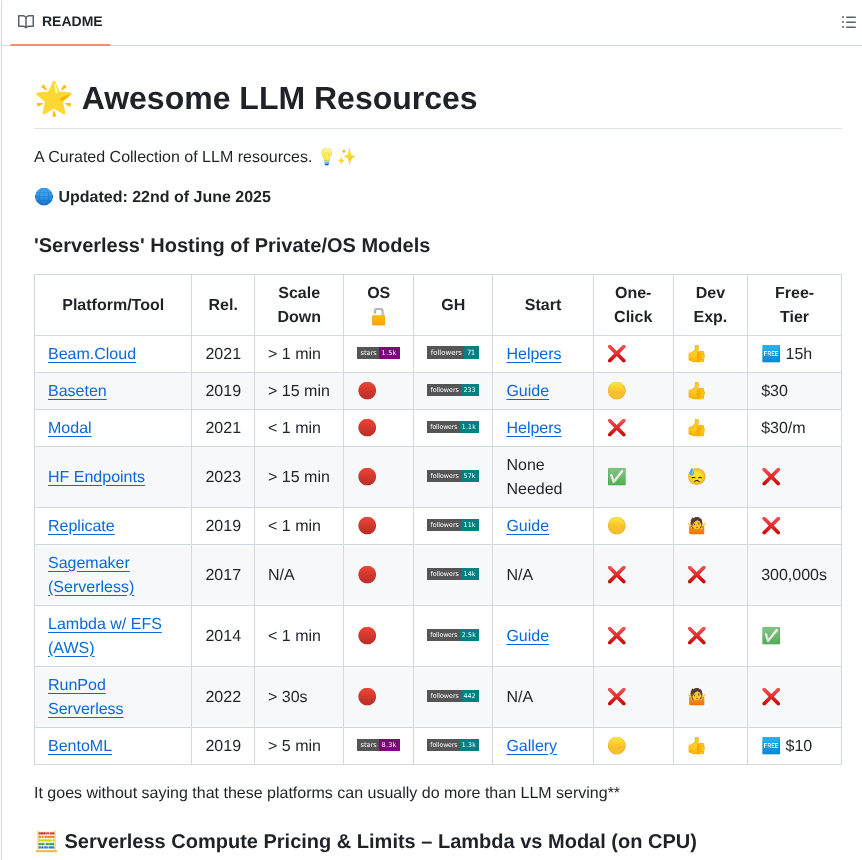Click the BentoML stars badge
The width and height of the screenshot is (862, 860).
click(x=377, y=745)
